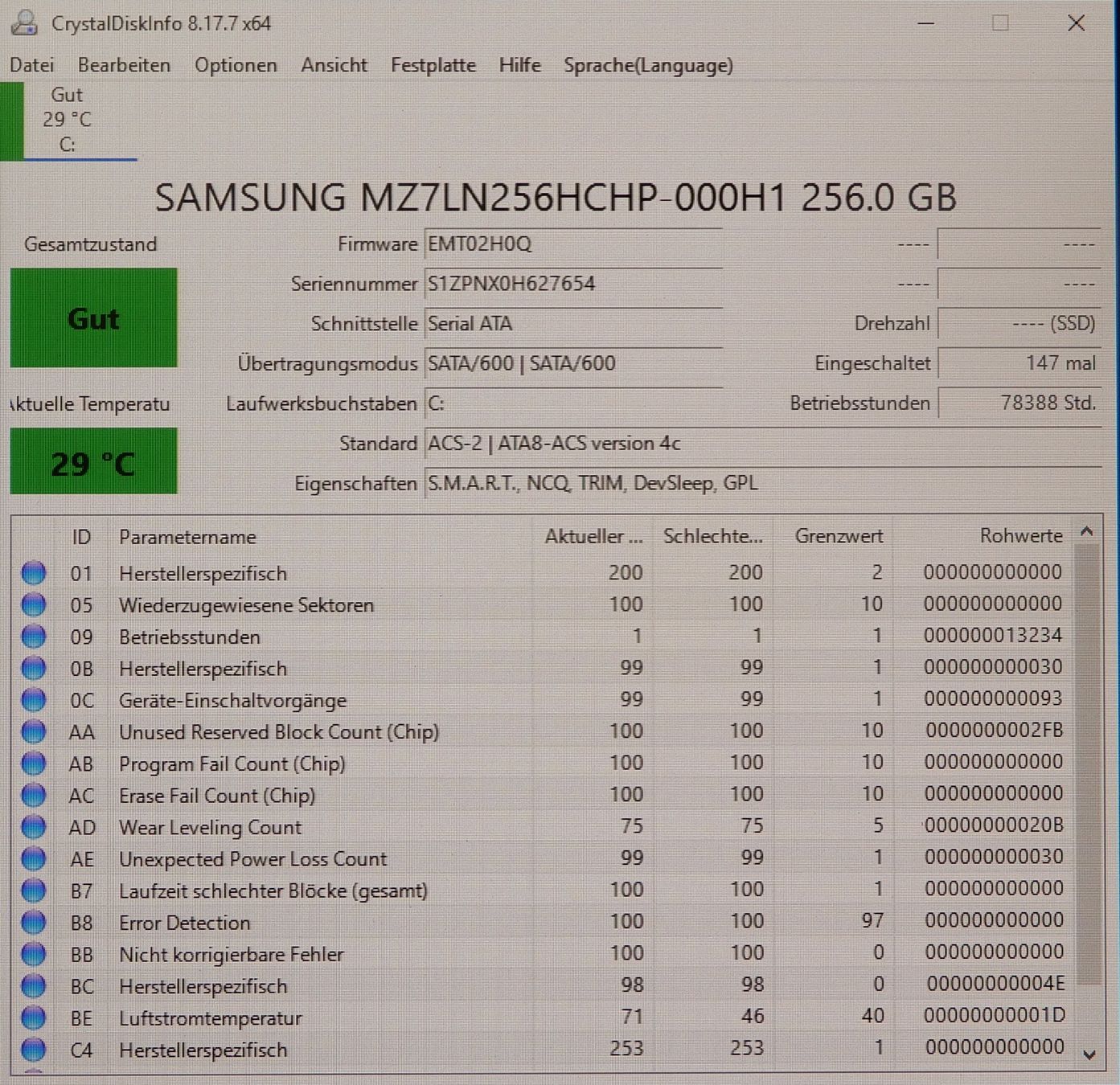Open the Bearbeiten menu
The image size is (1120, 1085).
(x=124, y=65)
